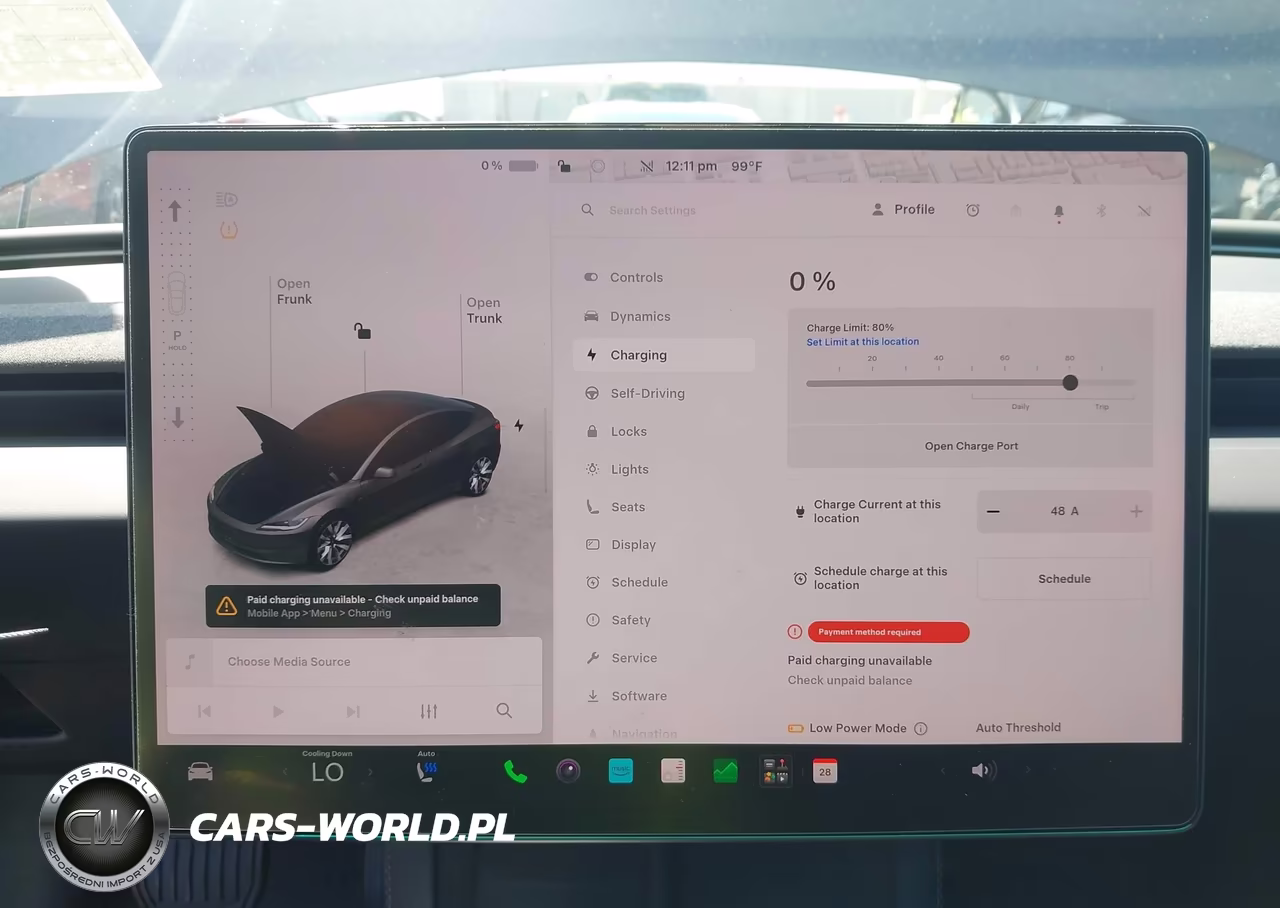Open the media equalizer sliders icon
The image size is (1280, 908).
coord(429,711)
